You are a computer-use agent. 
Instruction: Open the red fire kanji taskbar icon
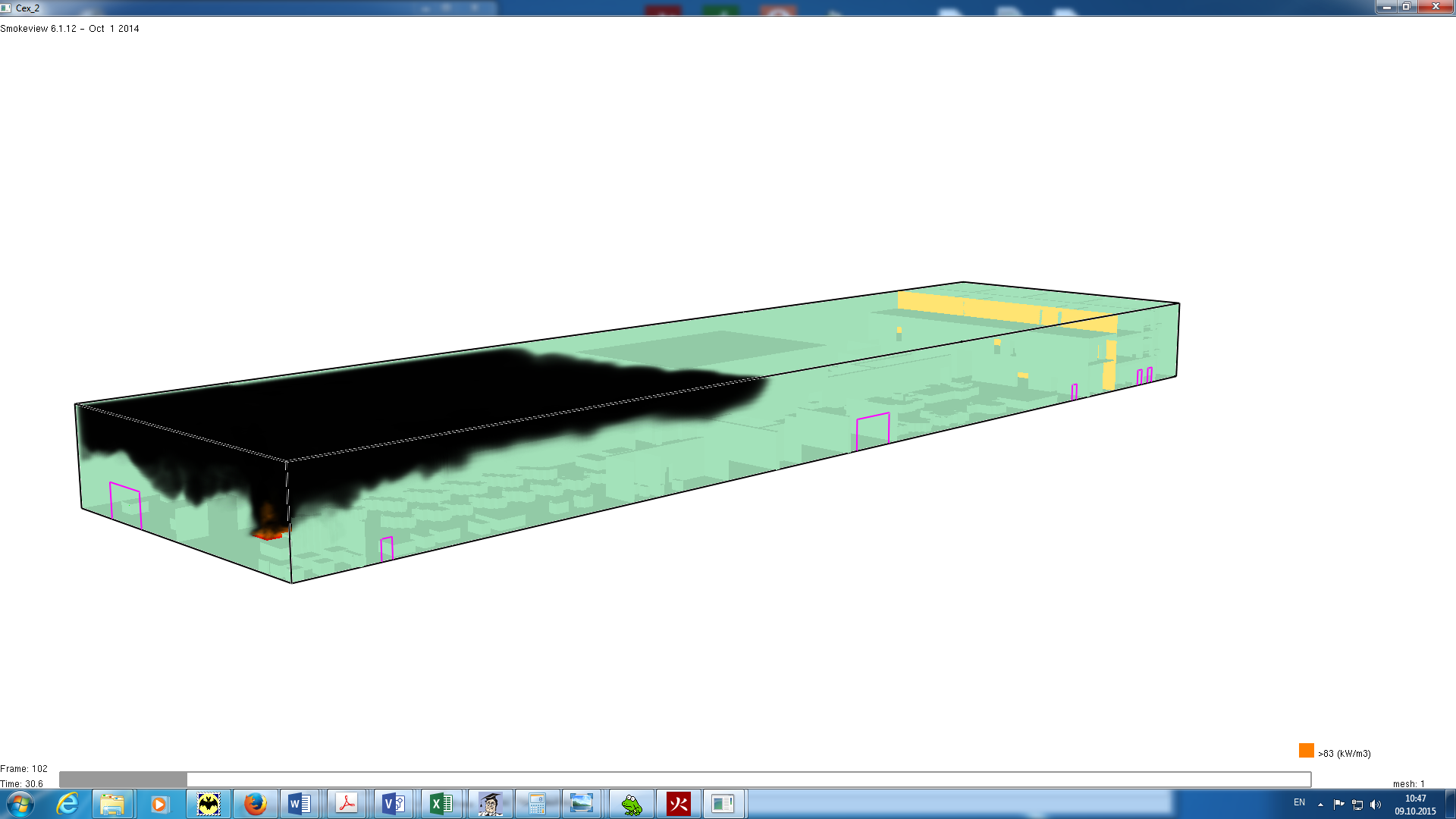(678, 804)
